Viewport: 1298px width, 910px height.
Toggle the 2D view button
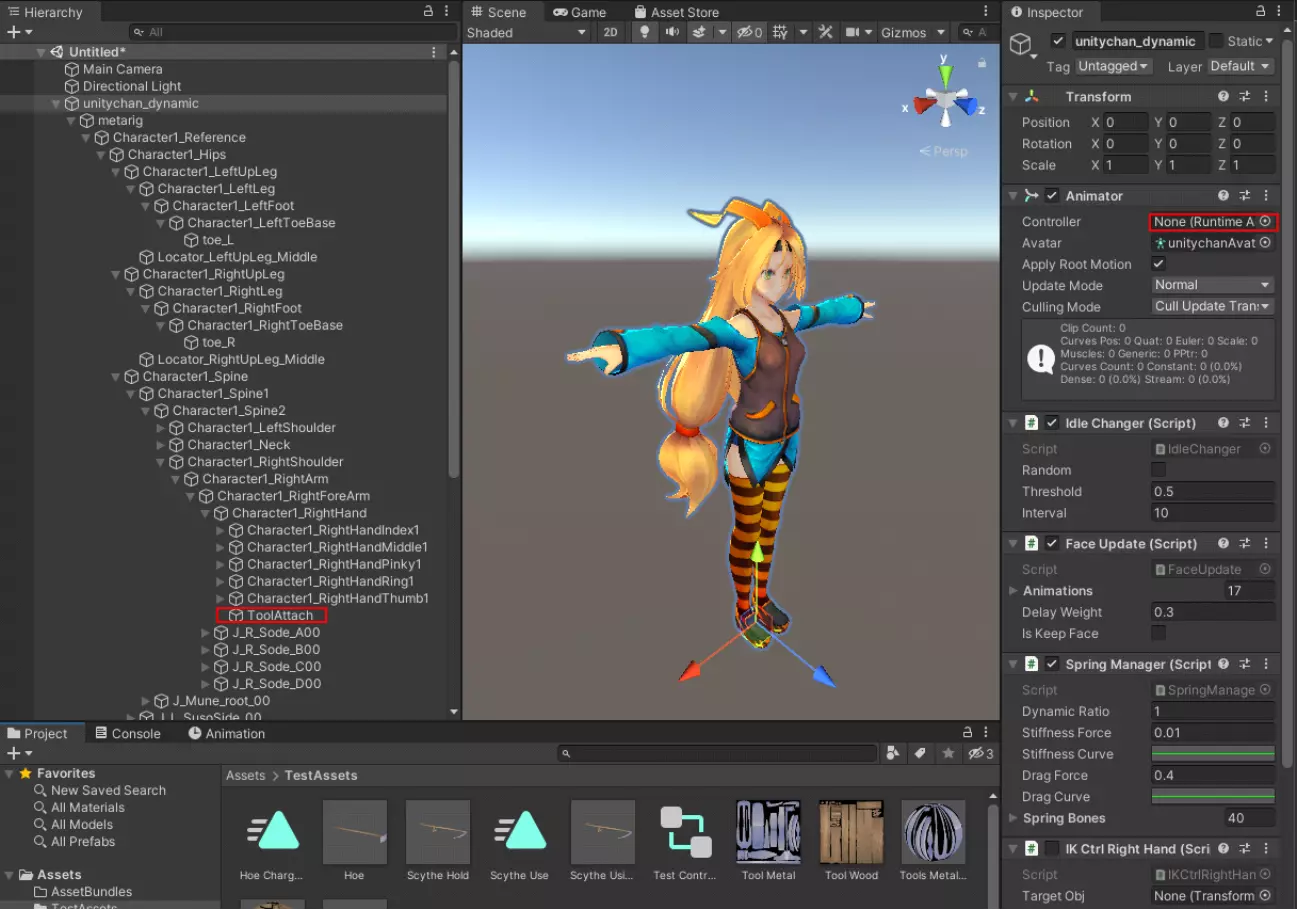(610, 33)
